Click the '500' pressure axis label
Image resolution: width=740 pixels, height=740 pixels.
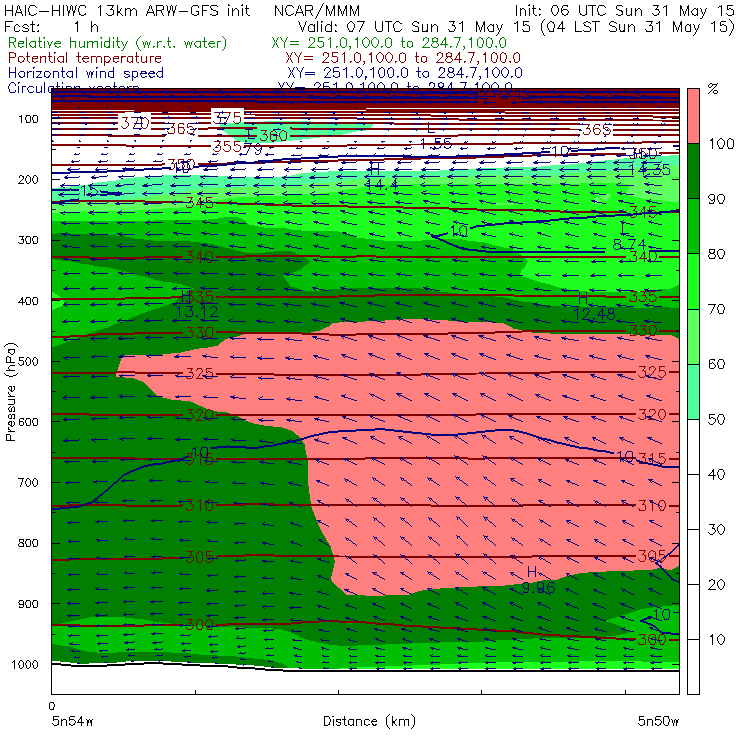pos(28,361)
